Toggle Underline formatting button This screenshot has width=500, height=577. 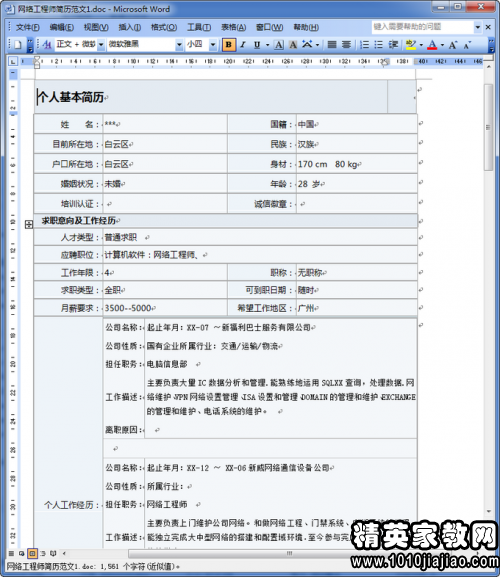257,45
